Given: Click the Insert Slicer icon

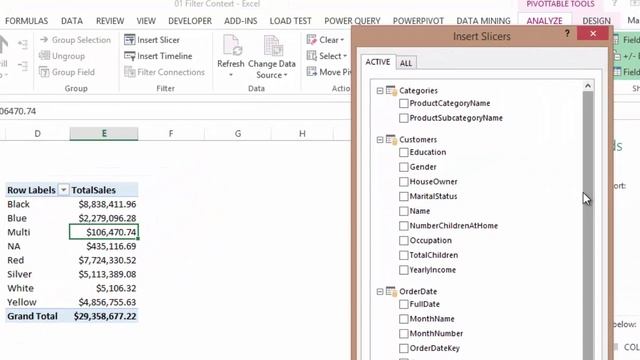Looking at the screenshot, I should pos(129,40).
